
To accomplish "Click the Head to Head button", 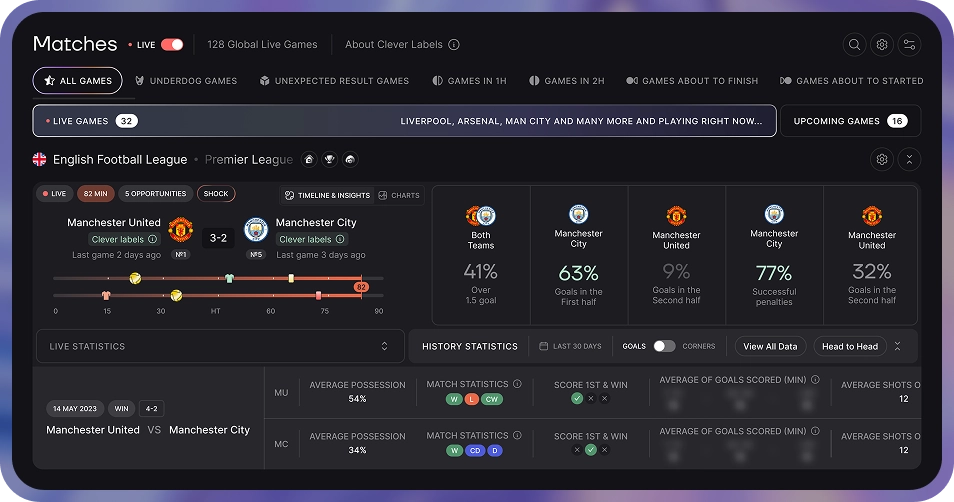I will 850,346.
